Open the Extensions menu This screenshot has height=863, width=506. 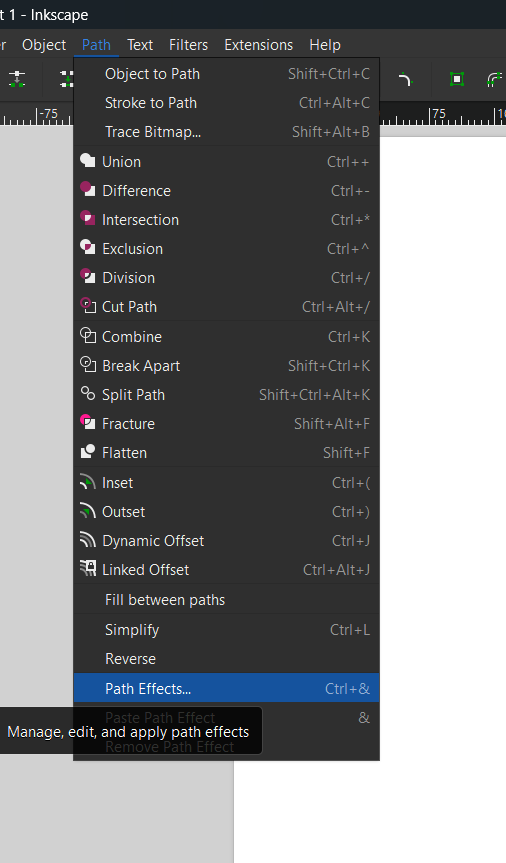click(x=259, y=45)
